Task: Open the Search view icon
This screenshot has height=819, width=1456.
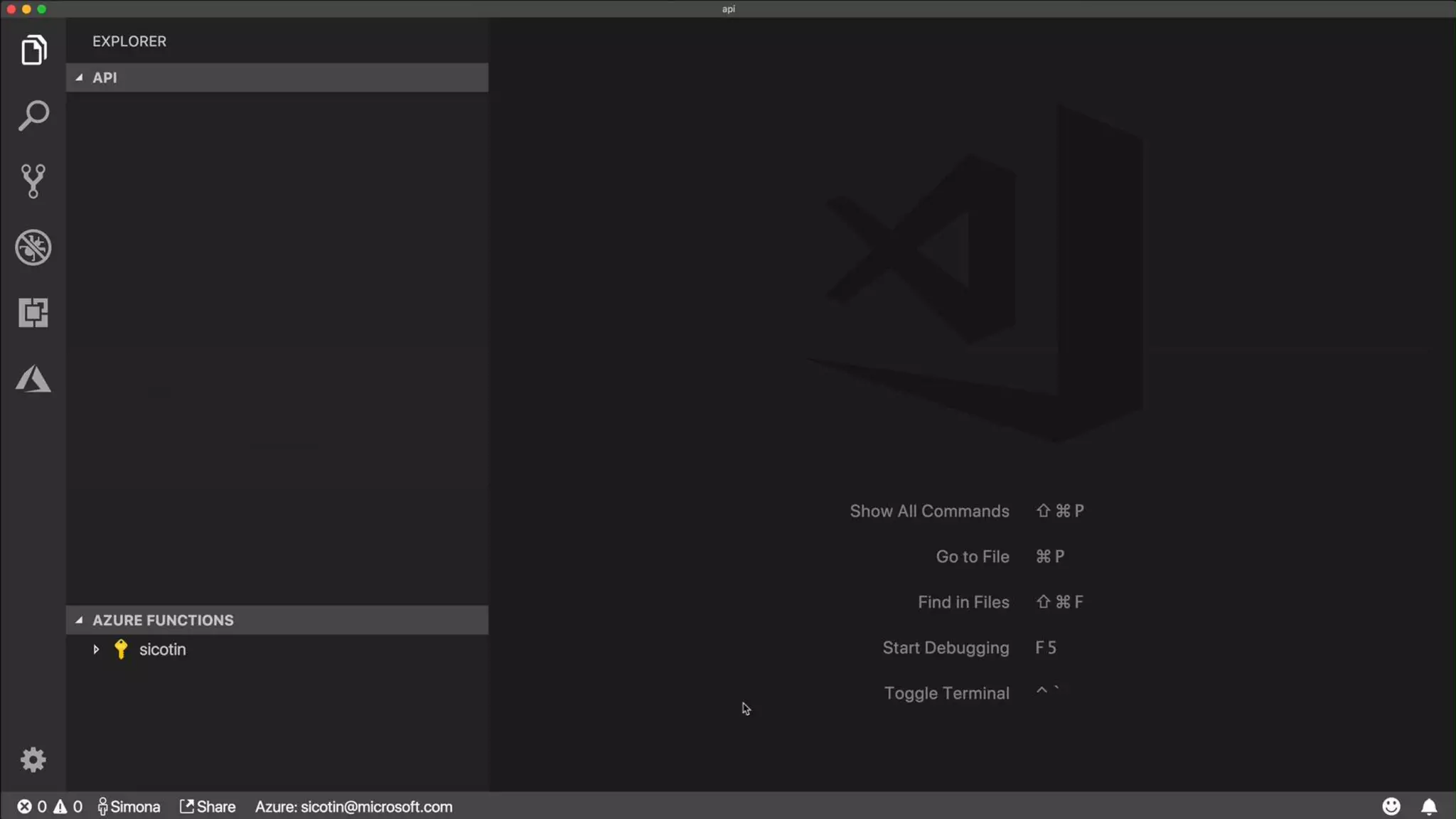Action: tap(33, 116)
